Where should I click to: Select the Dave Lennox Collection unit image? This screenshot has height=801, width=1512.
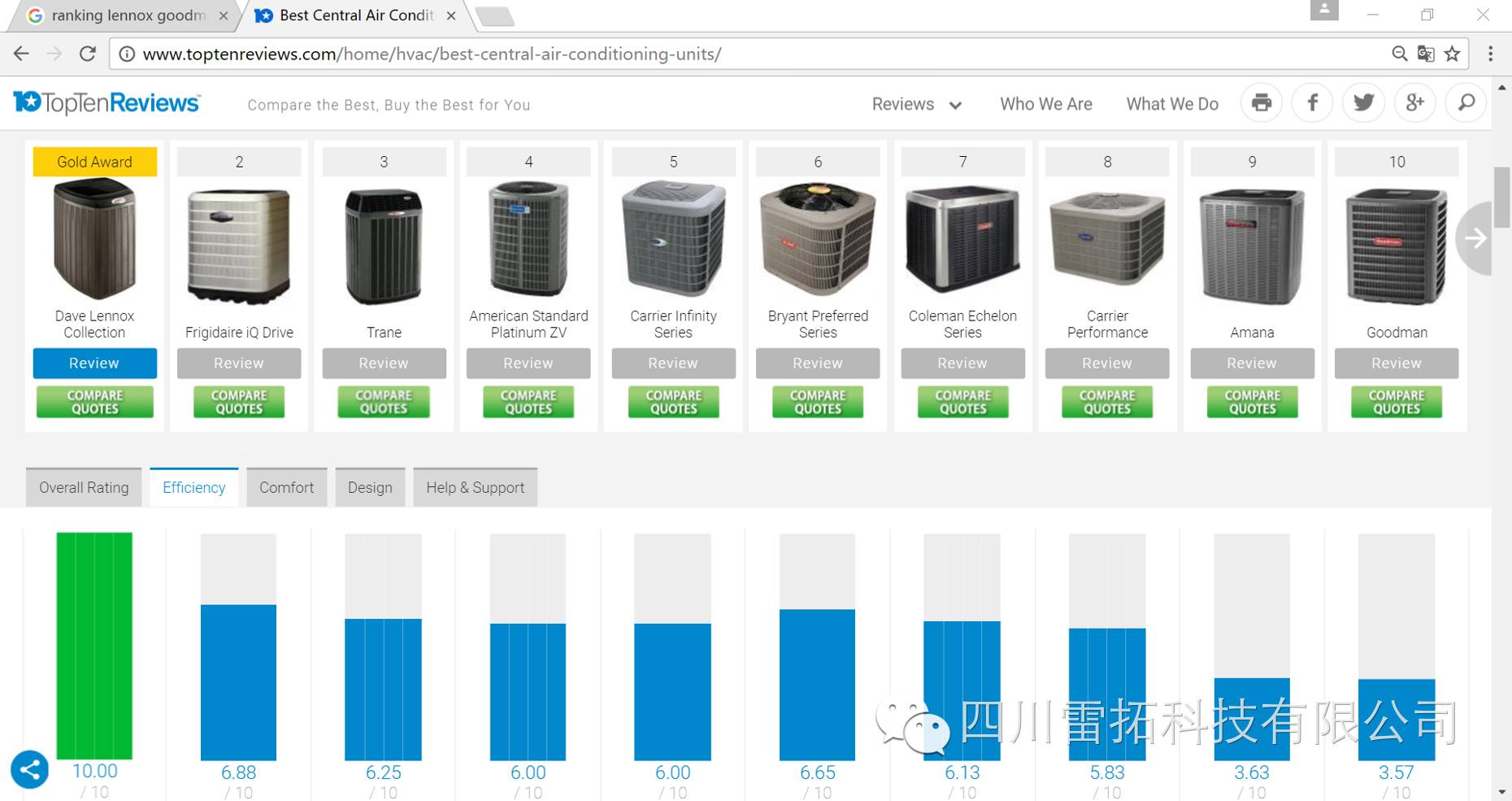point(94,240)
